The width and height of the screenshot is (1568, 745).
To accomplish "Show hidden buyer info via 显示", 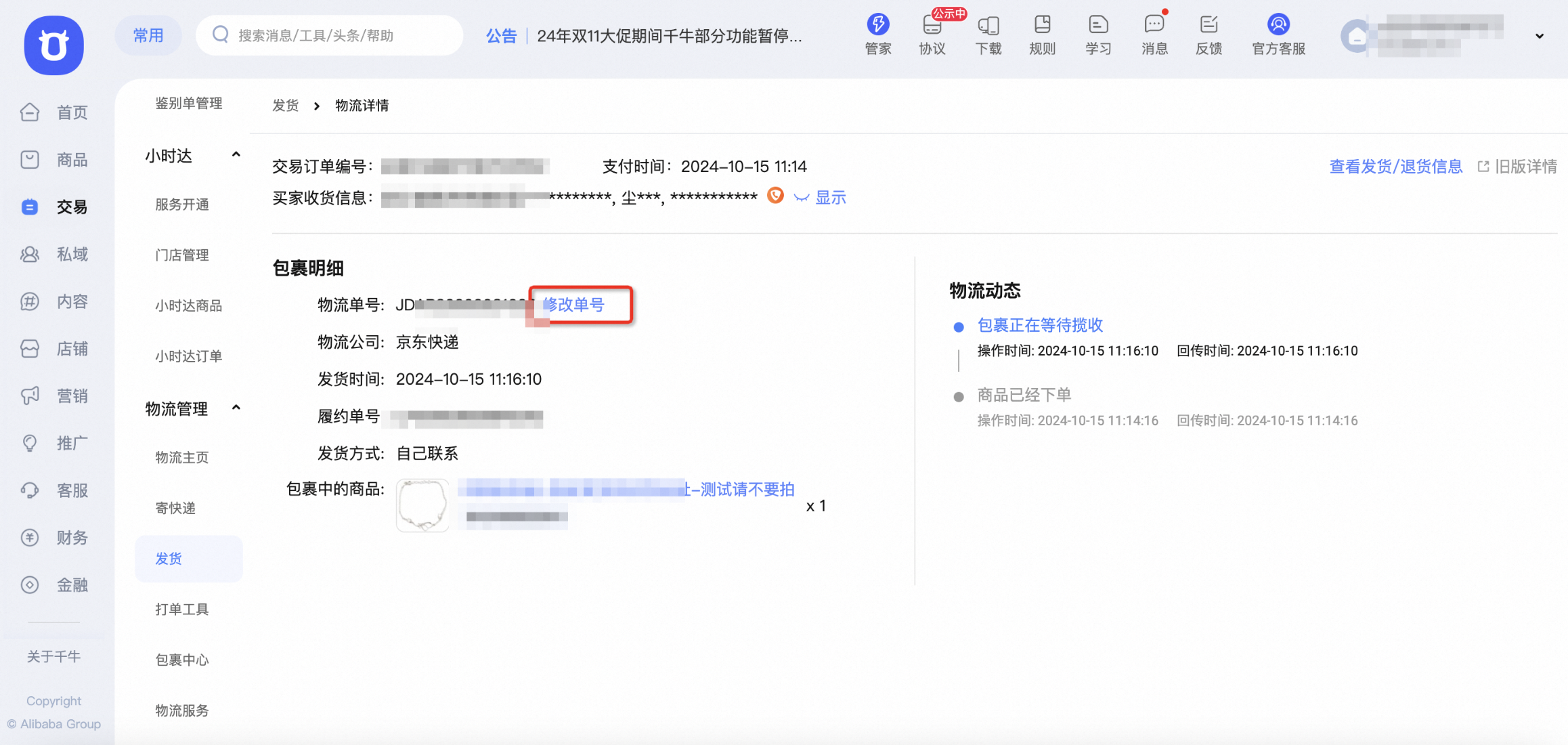I will (831, 198).
